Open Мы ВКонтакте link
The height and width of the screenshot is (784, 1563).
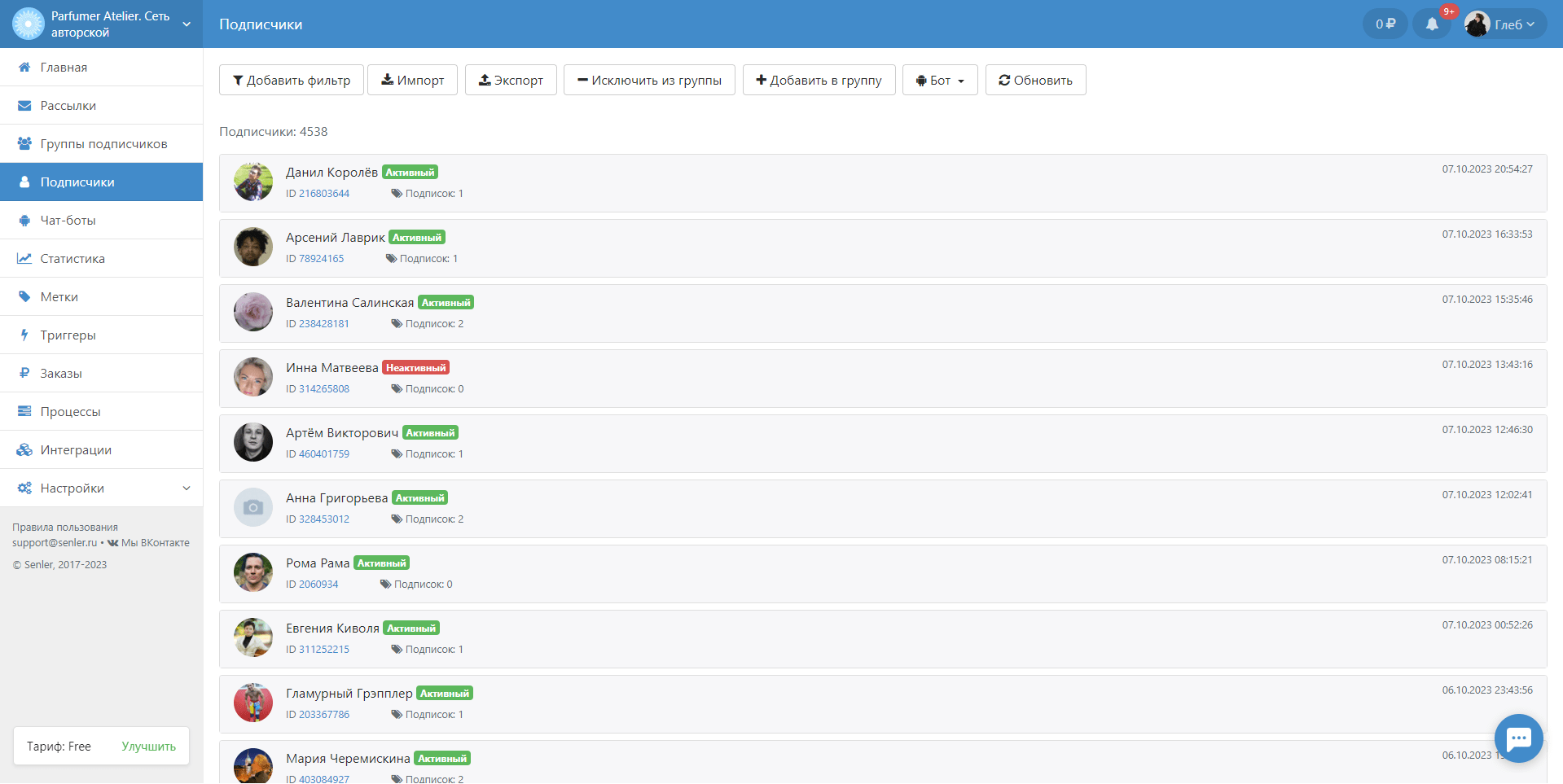pos(148,542)
